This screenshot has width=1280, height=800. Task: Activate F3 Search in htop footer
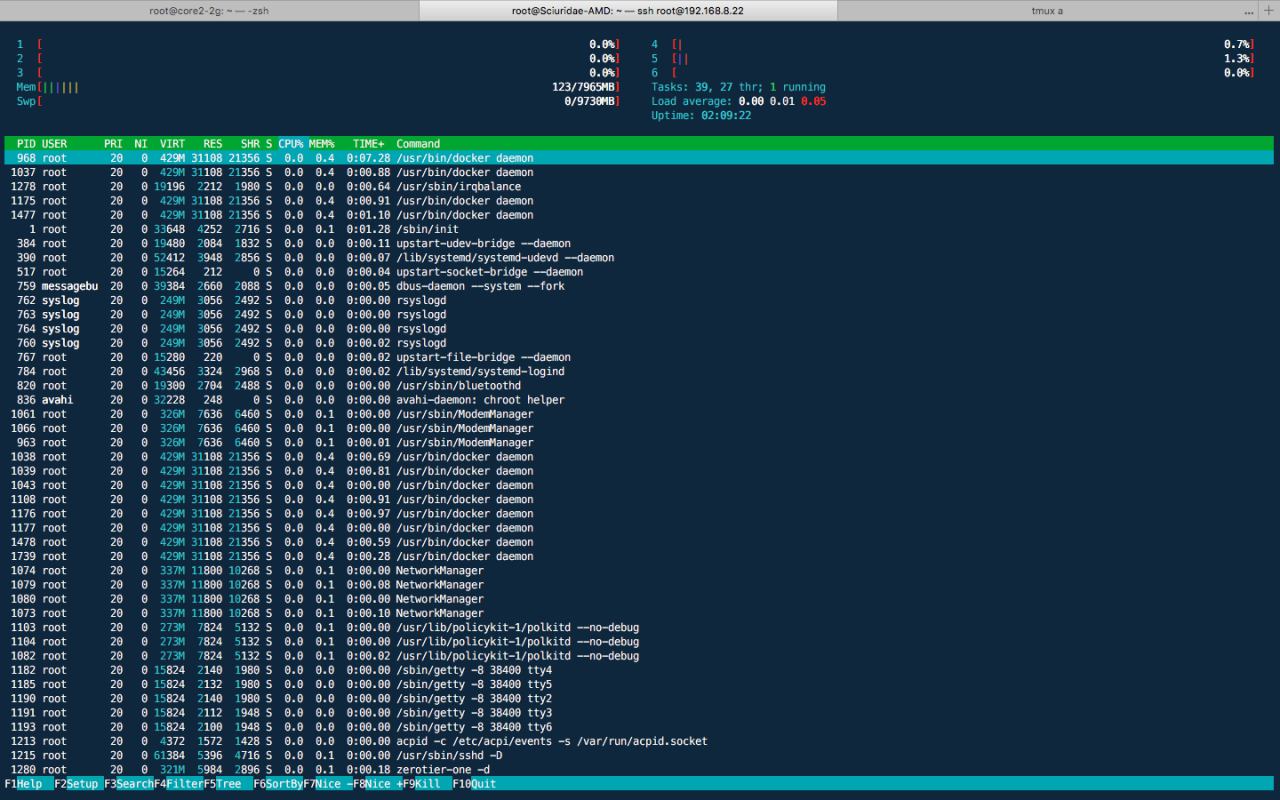[x=128, y=784]
